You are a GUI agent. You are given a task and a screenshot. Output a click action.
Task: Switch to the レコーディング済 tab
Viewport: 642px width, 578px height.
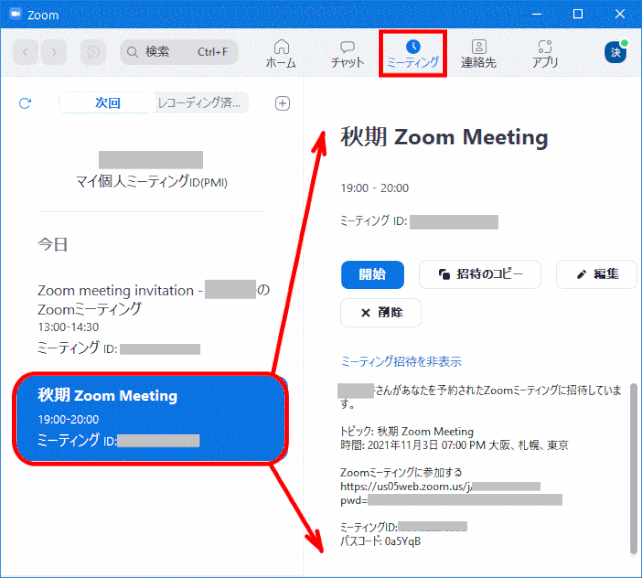point(200,102)
